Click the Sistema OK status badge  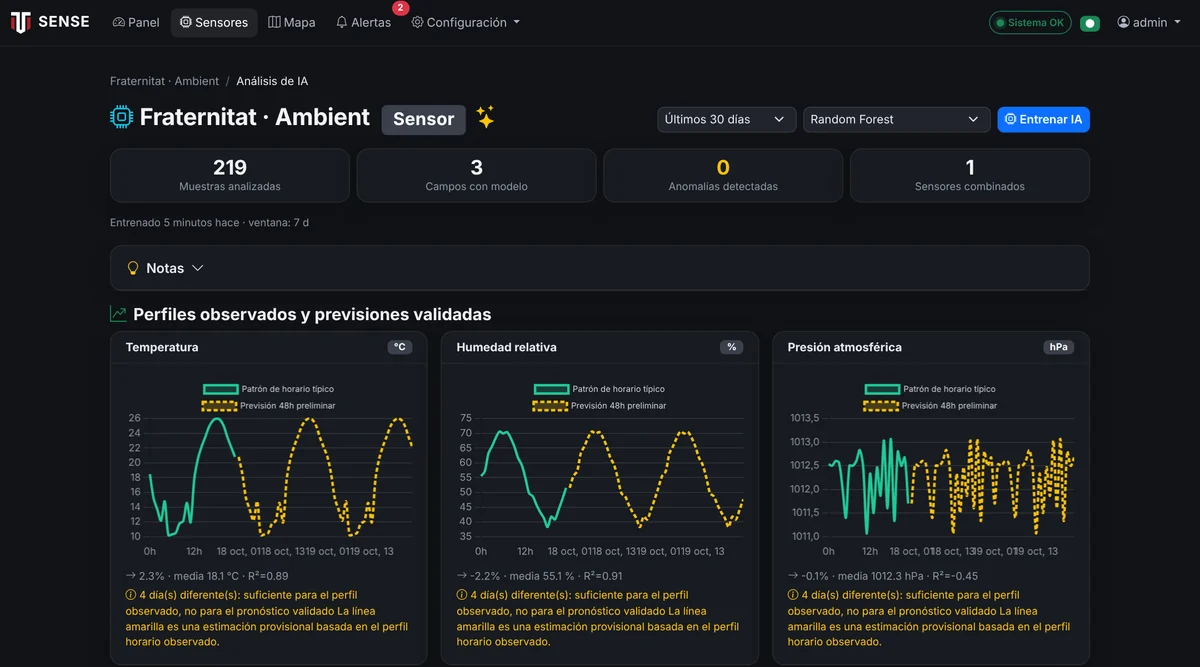(x=1030, y=22)
